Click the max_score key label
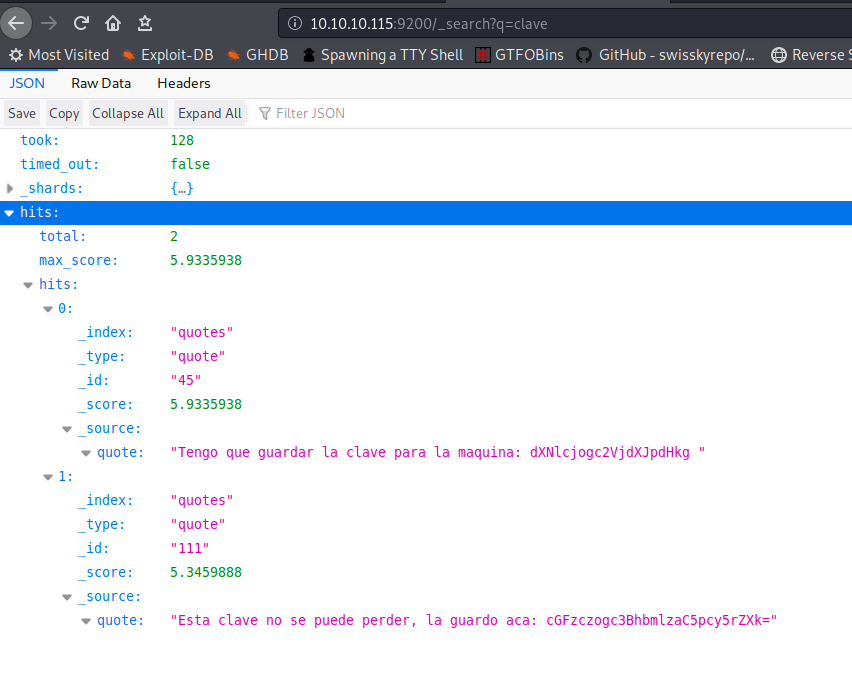This screenshot has width=852, height=675. click(78, 260)
